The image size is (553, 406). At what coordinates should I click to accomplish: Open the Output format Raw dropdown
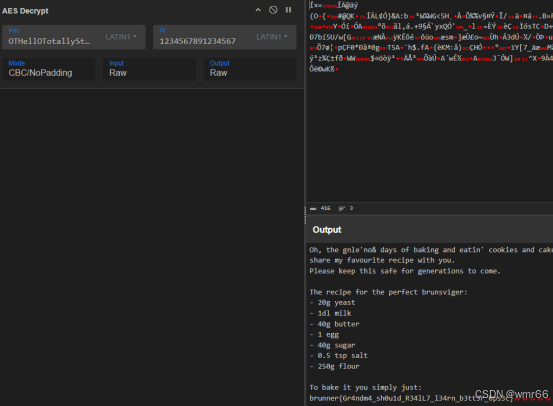pos(250,69)
